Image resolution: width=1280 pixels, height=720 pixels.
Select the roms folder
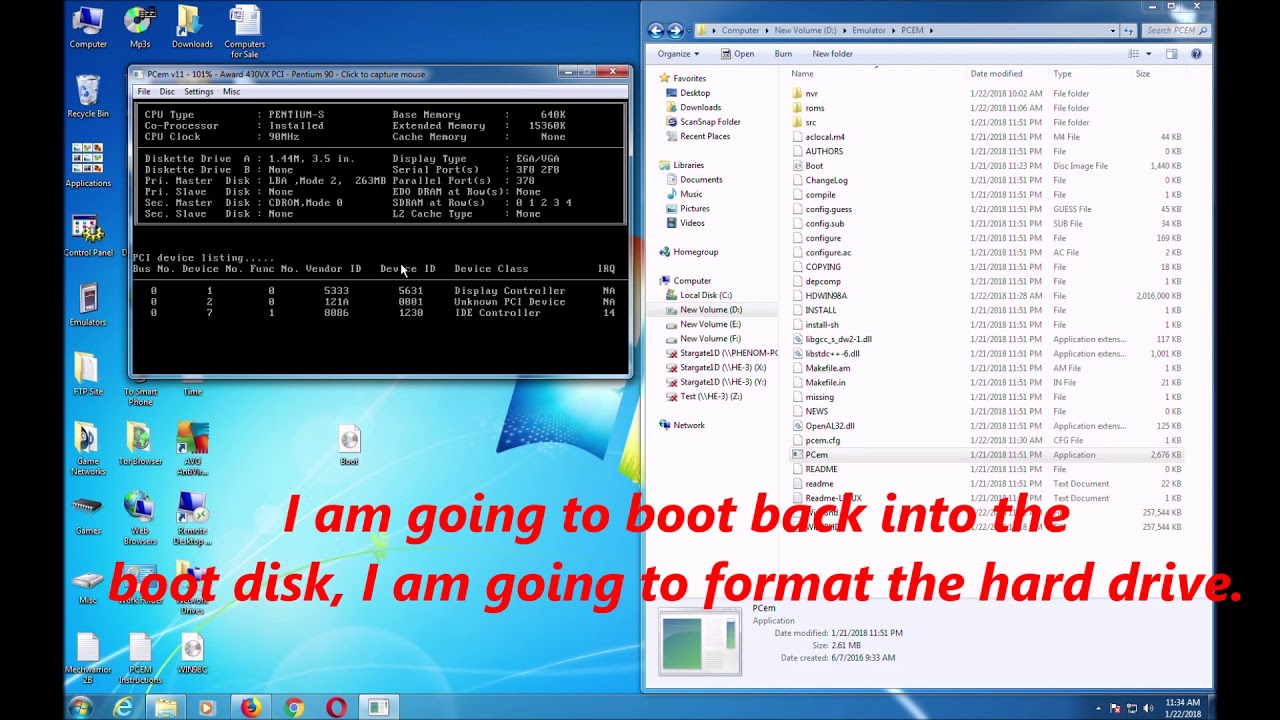tap(815, 108)
